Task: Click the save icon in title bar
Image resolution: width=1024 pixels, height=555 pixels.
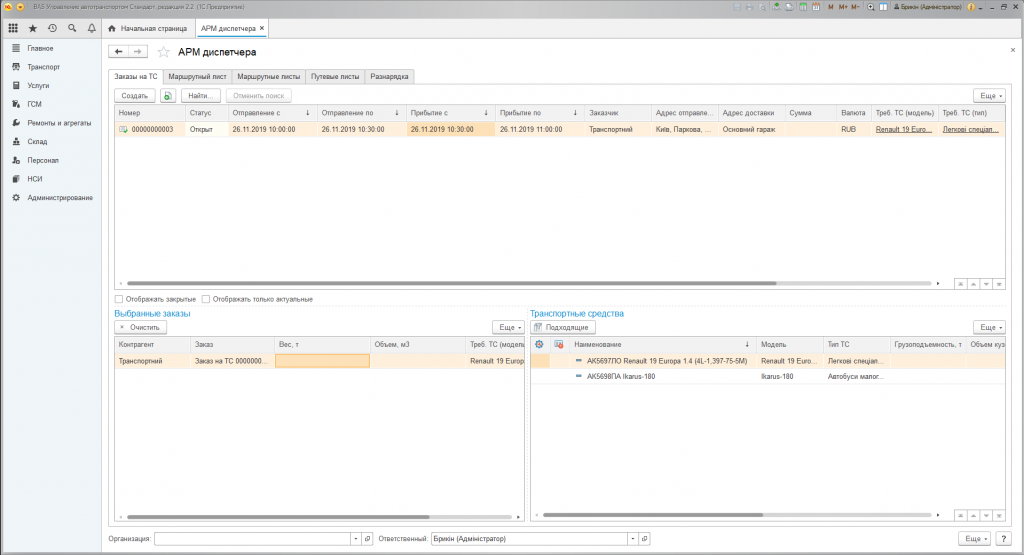Action: click(737, 7)
